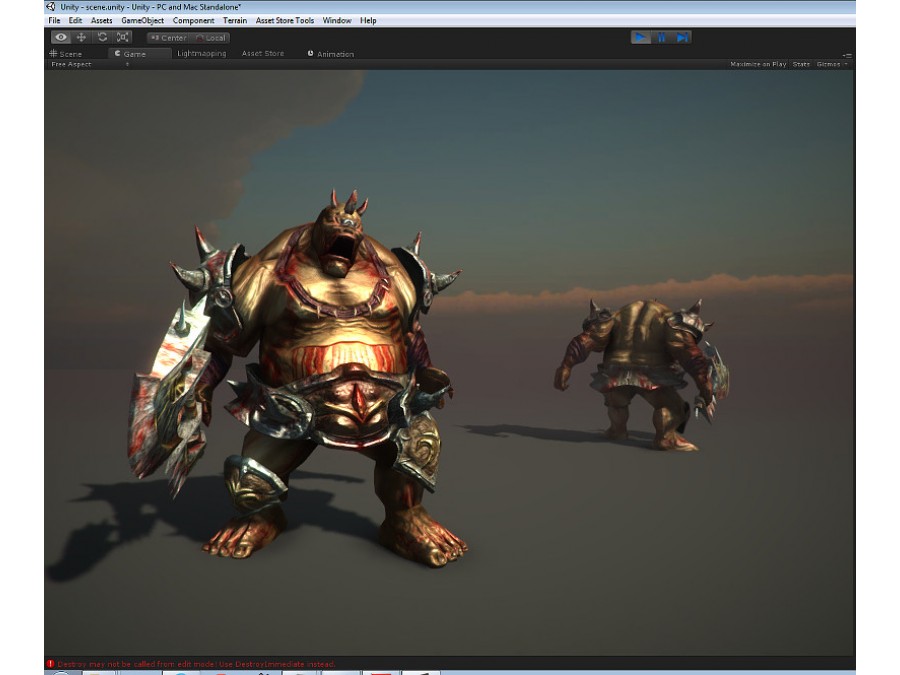The width and height of the screenshot is (900, 675).
Task: Stop play mode with the Play button
Action: 641,37
